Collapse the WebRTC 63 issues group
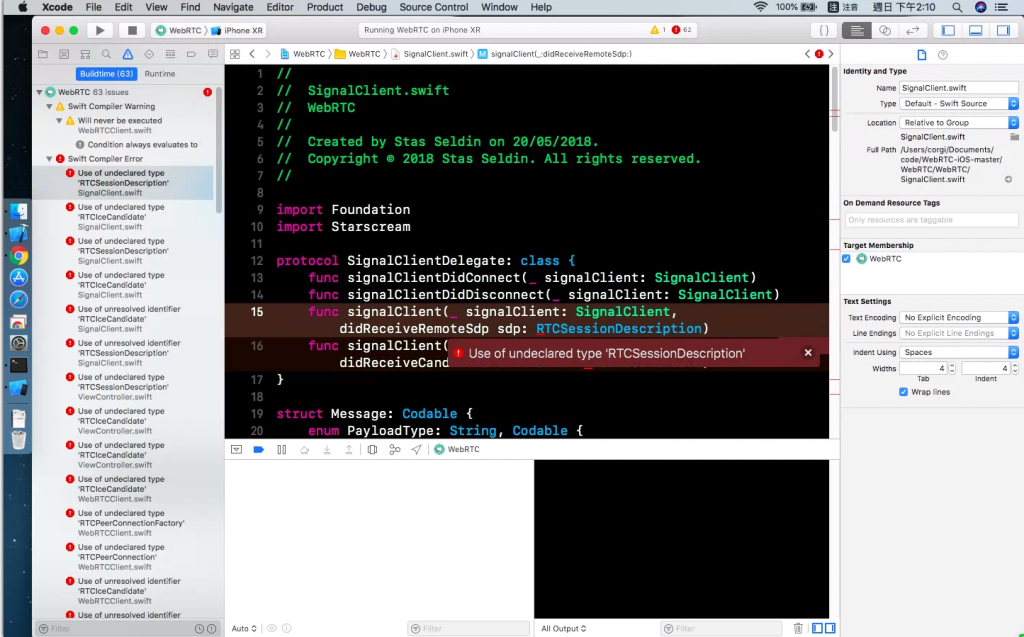The height and width of the screenshot is (637, 1024). pos(39,92)
